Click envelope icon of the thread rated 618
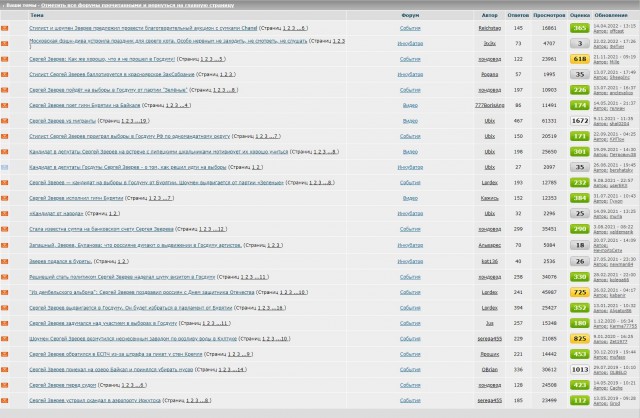This screenshot has height=418, width=640. 4,59
